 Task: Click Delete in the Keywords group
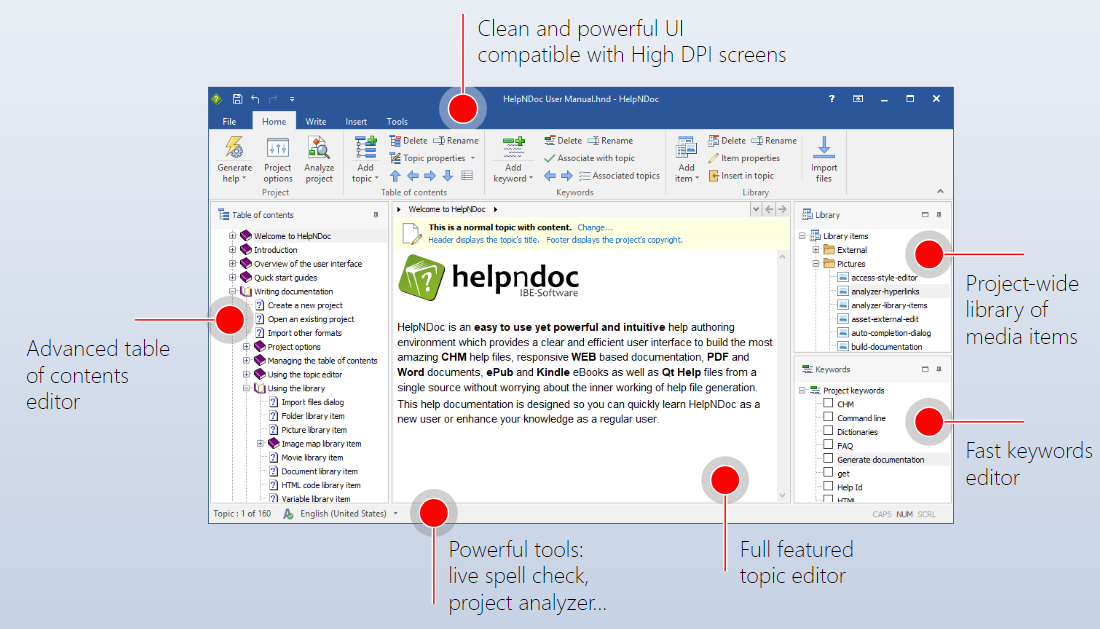[563, 141]
